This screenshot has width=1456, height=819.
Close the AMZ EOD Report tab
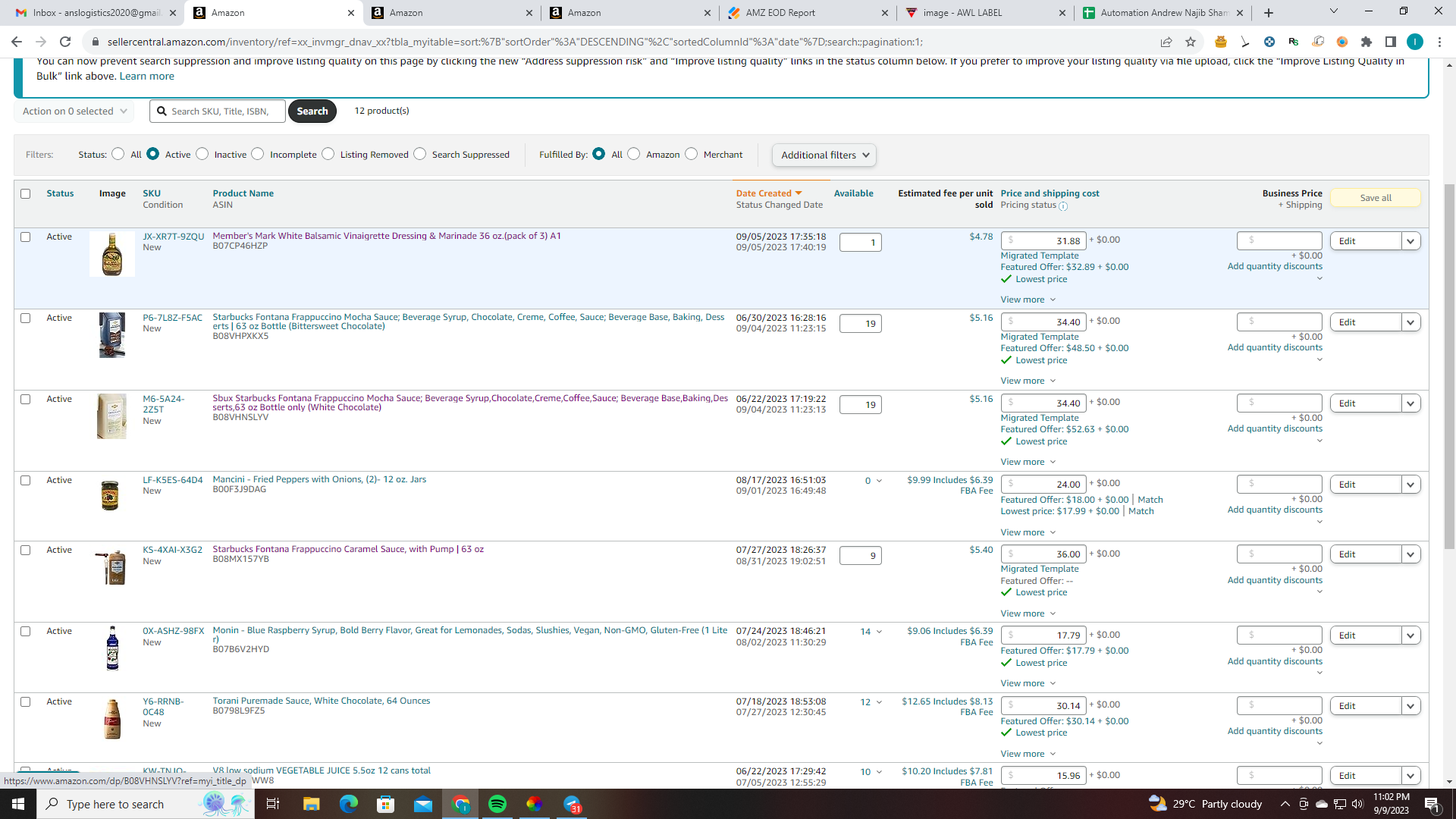[885, 13]
